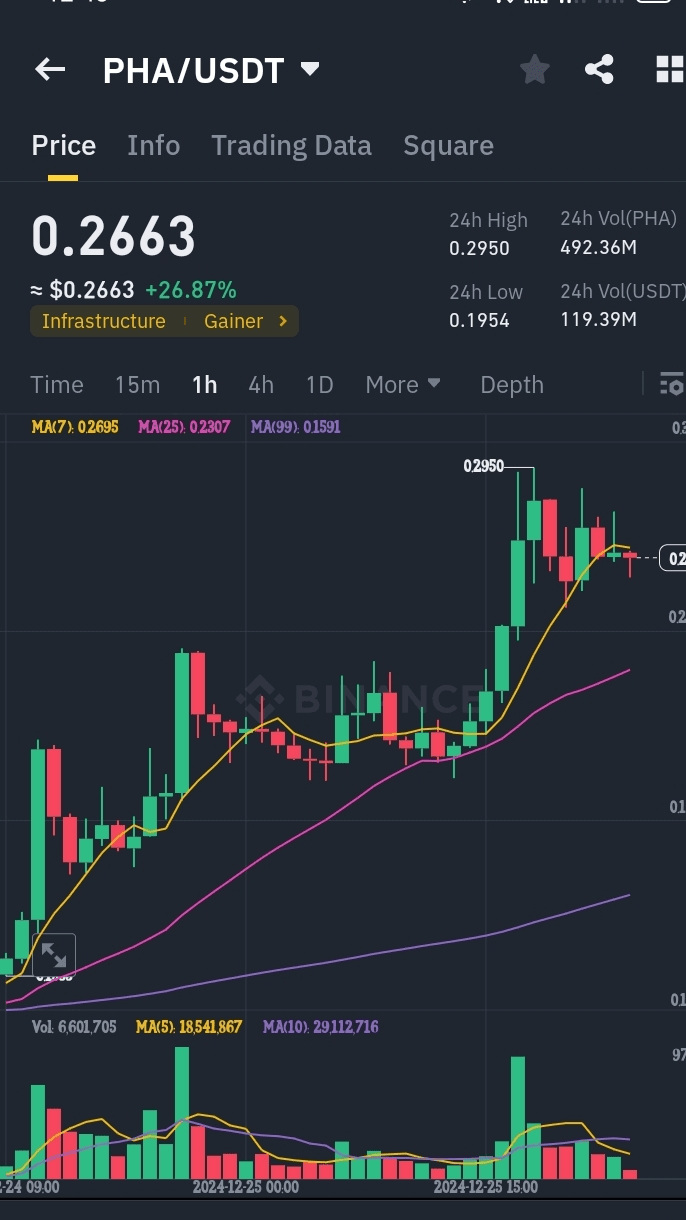Add PHA/USDT to favorites with star

(535, 69)
